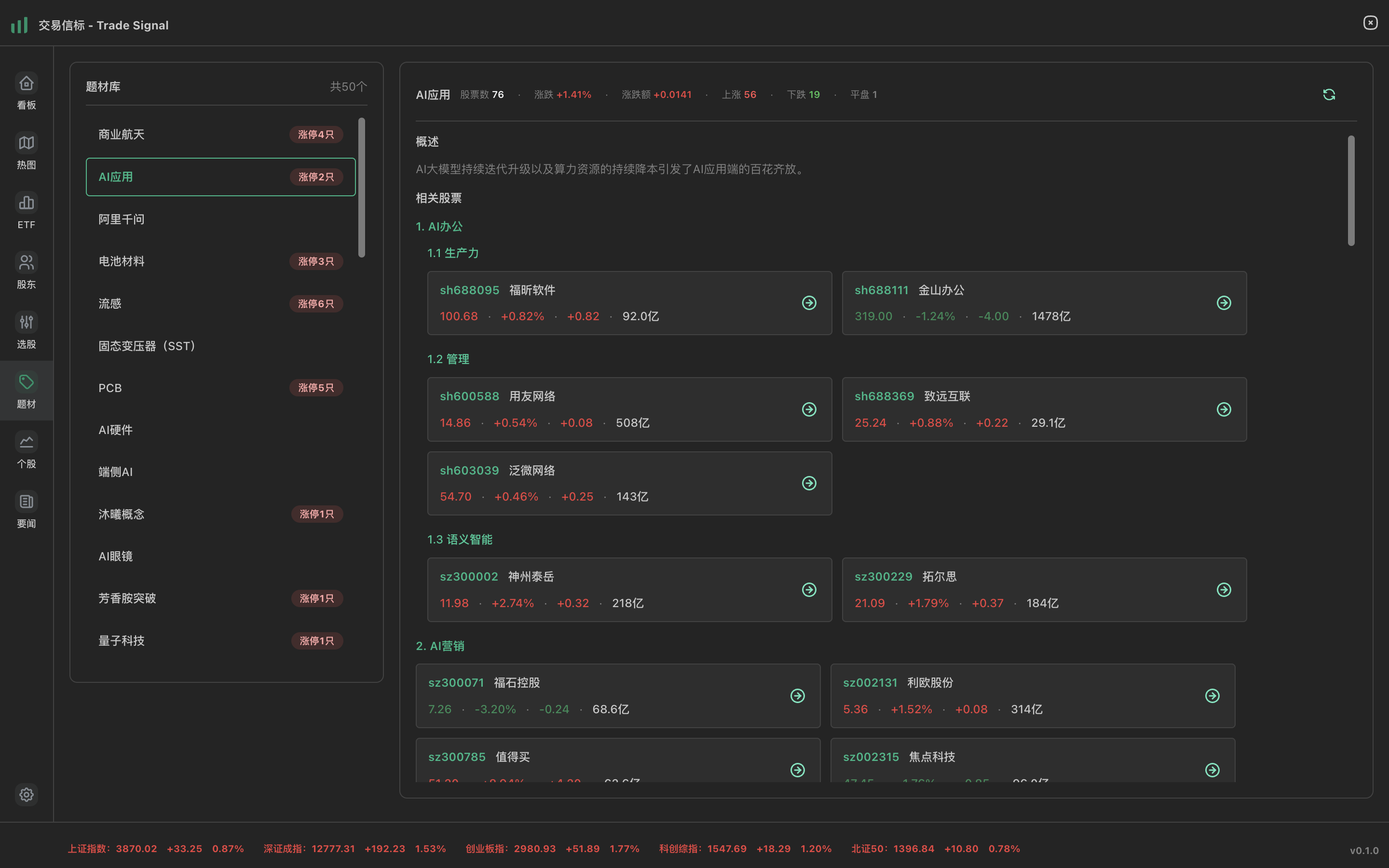Open the settings gear at bottom left

pyautogui.click(x=26, y=795)
